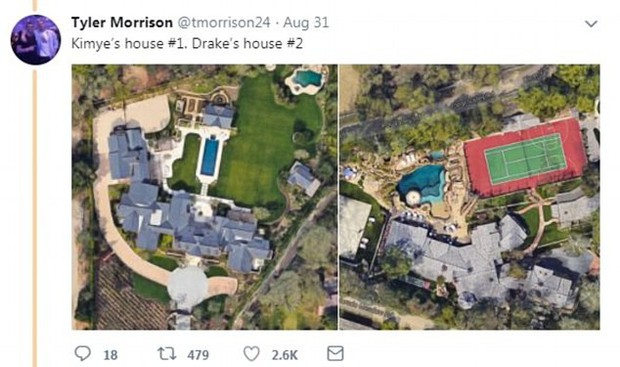Click the vertical thread line below the avatar
Viewport: 620px width, 367px height.
click(x=34, y=216)
